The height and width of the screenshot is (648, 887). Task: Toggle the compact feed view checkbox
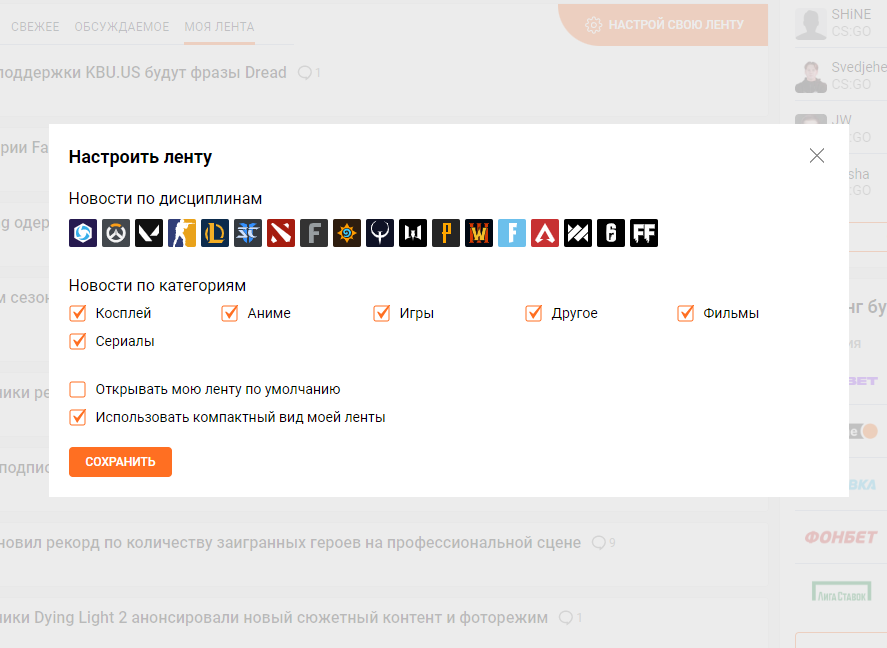coord(77,417)
